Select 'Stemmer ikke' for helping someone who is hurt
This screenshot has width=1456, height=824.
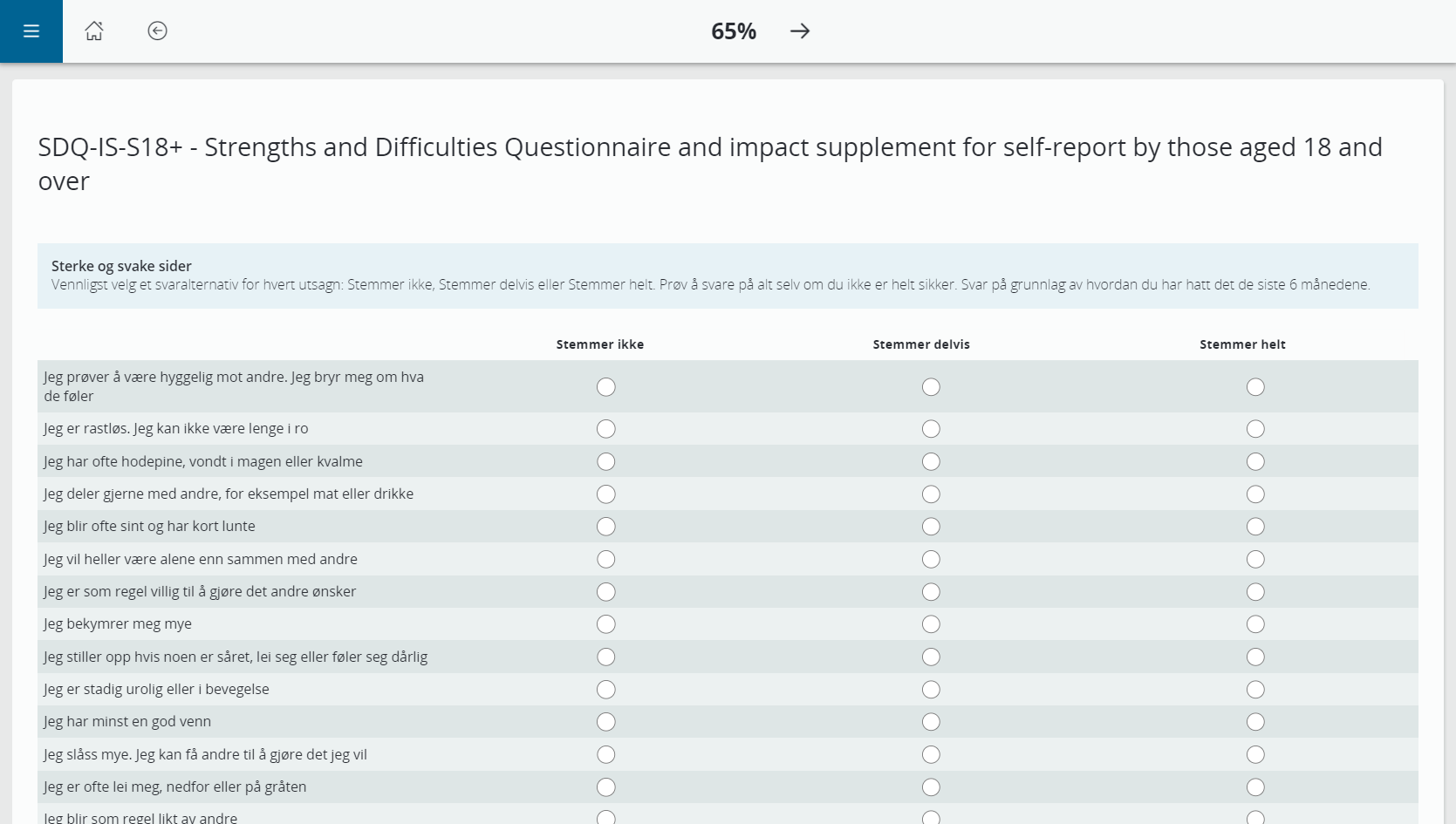pyautogui.click(x=605, y=656)
